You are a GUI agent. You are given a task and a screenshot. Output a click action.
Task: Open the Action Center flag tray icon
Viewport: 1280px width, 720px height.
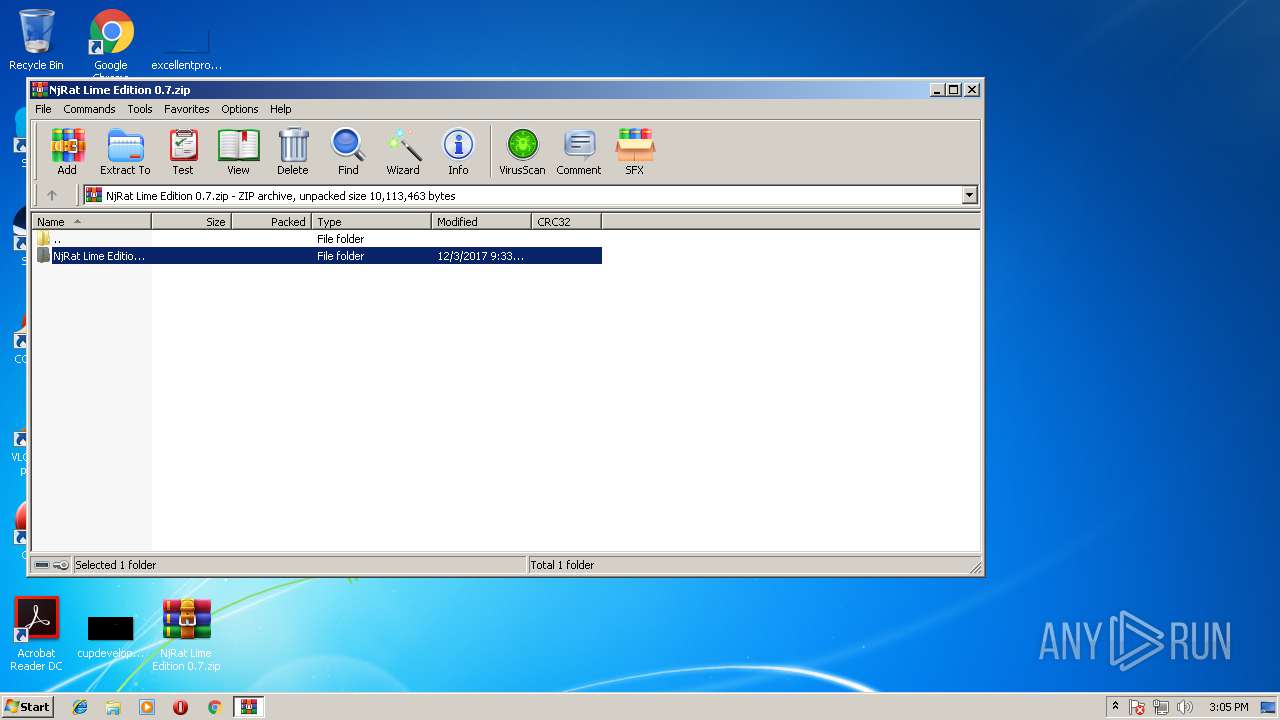1137,707
